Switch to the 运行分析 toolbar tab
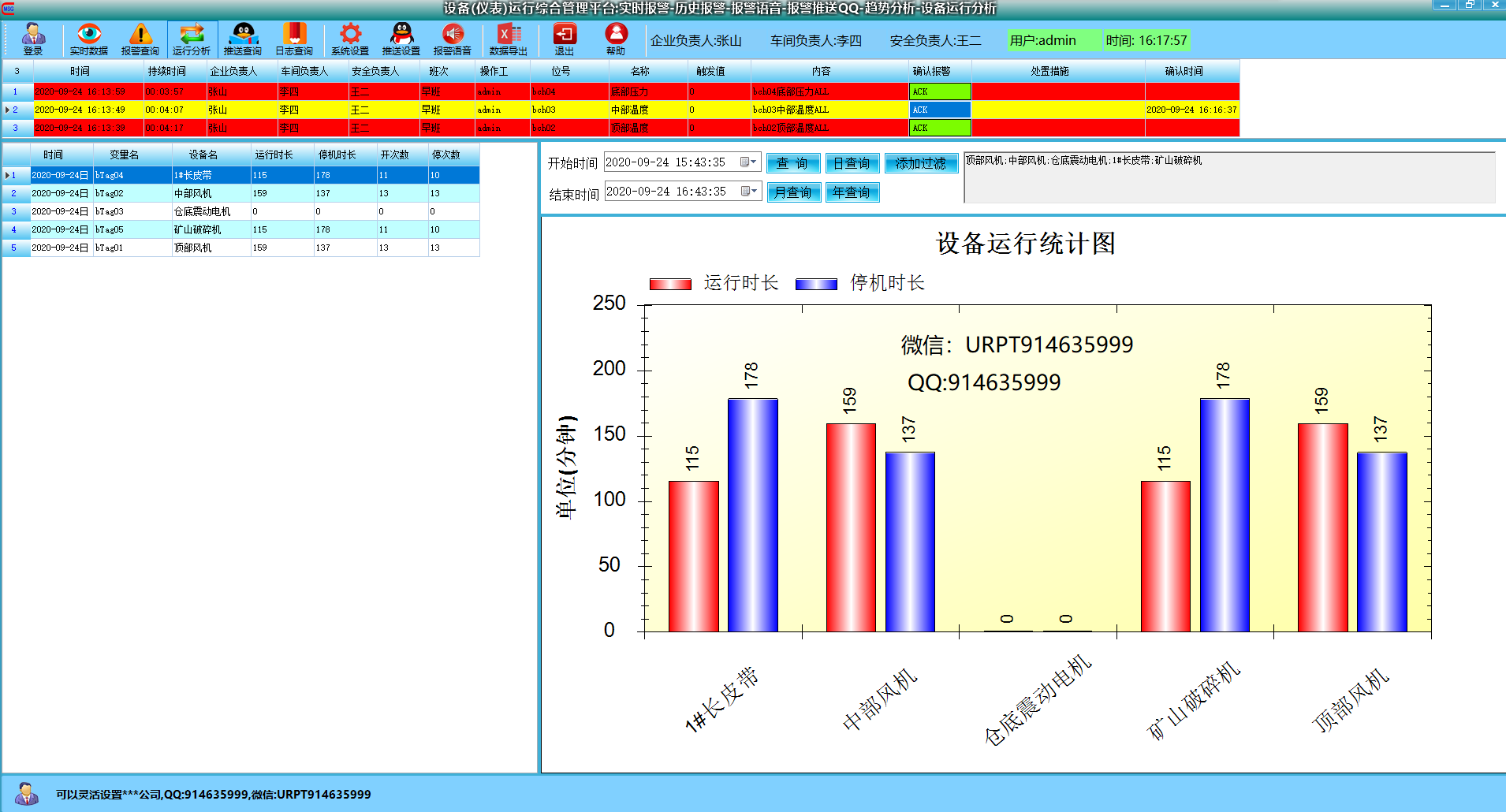 192,39
